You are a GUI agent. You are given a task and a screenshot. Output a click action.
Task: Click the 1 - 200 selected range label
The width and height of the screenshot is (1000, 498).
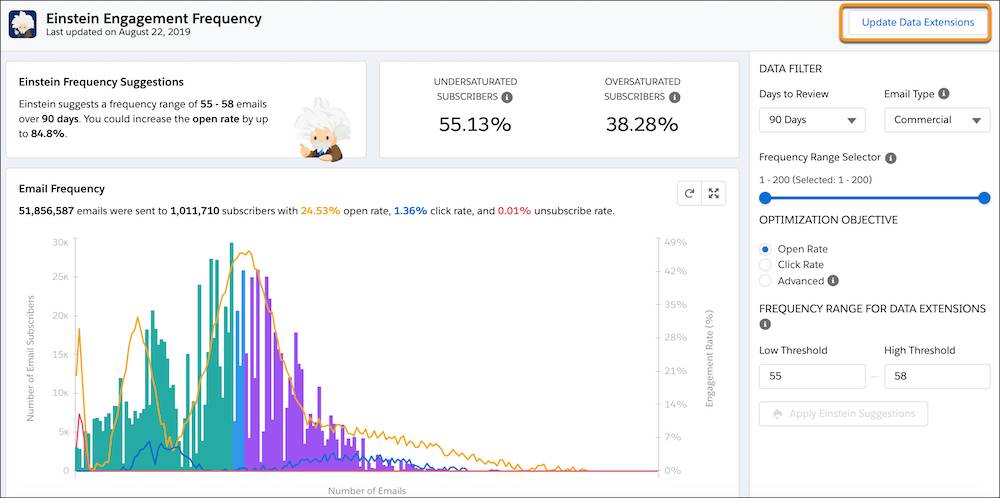pos(816,180)
